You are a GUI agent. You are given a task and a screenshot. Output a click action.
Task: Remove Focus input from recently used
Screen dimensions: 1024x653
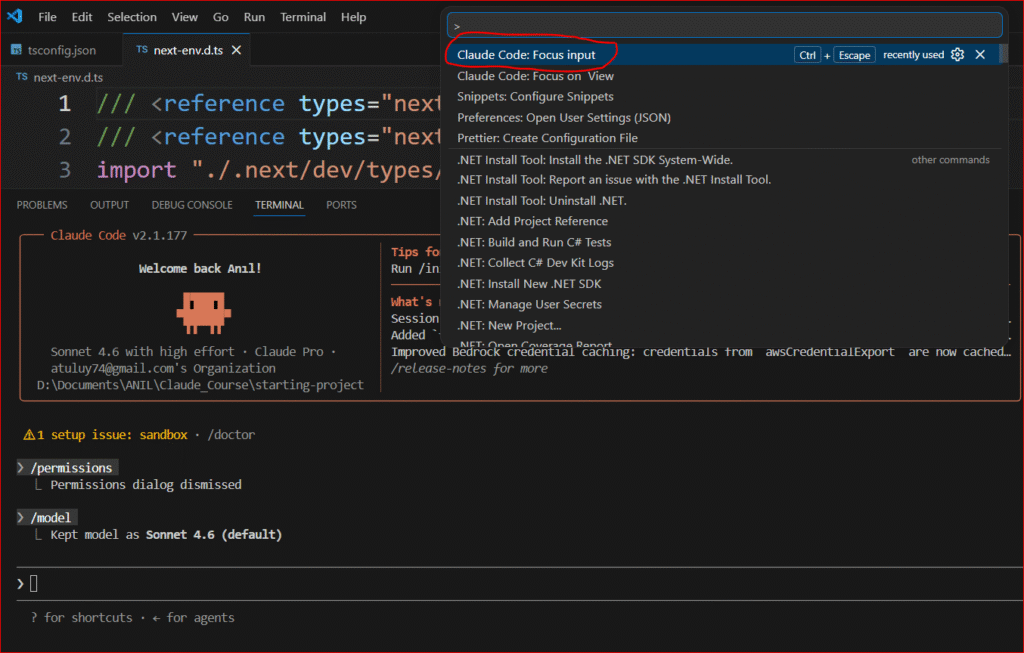(x=980, y=55)
